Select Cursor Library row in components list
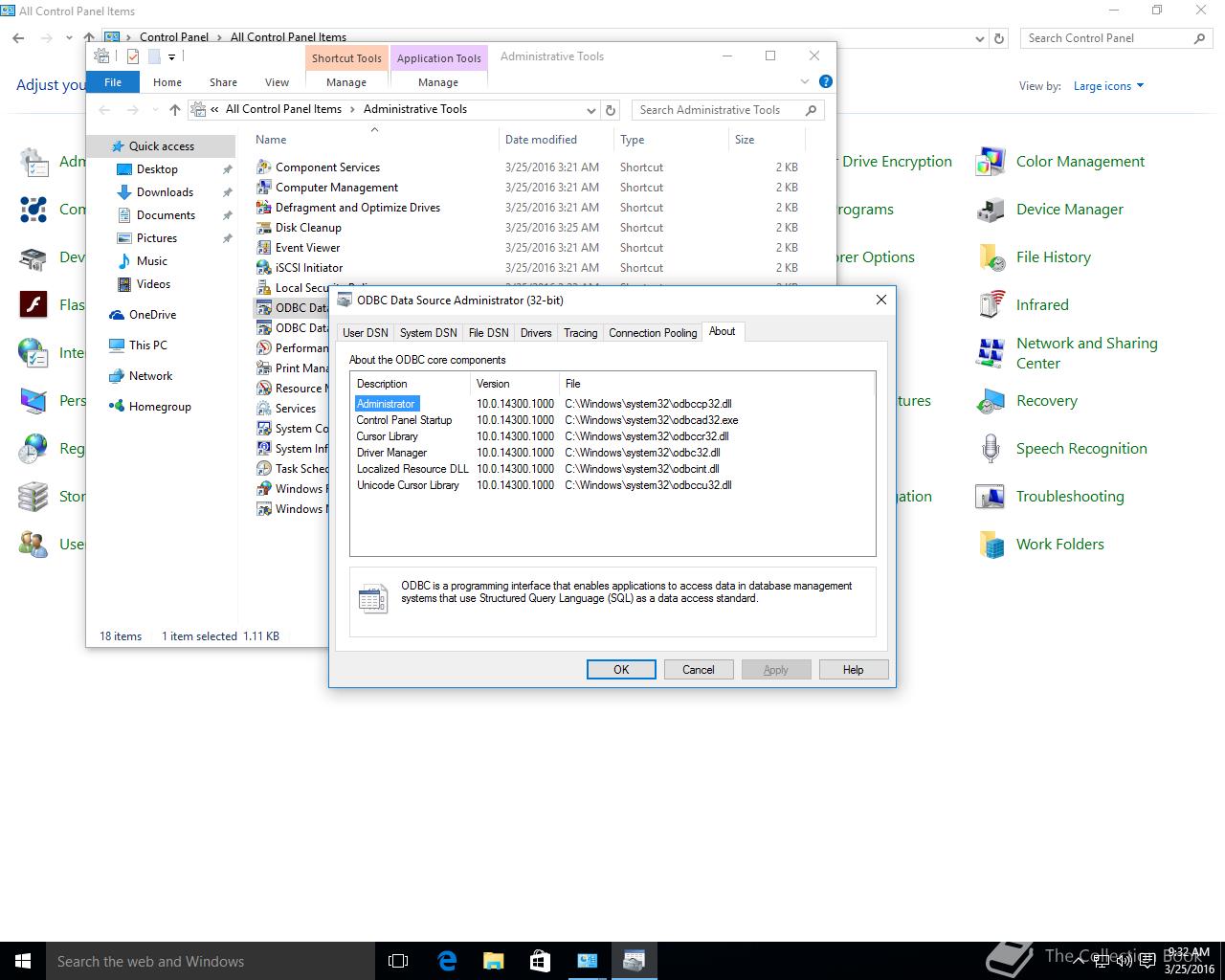 click(612, 436)
